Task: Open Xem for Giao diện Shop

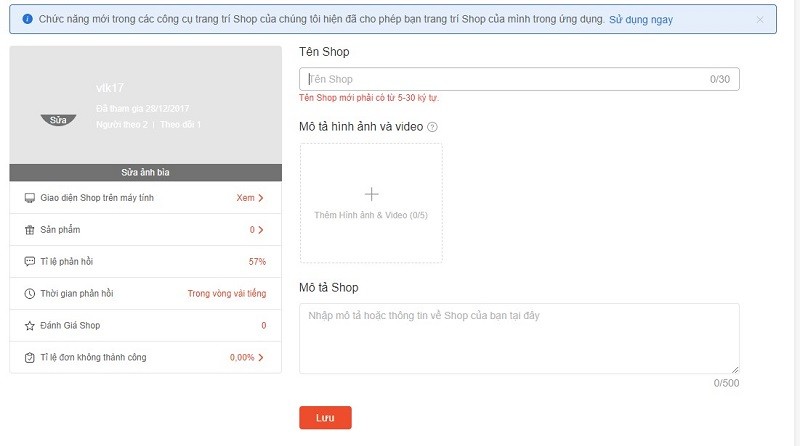Action: pyautogui.click(x=245, y=197)
